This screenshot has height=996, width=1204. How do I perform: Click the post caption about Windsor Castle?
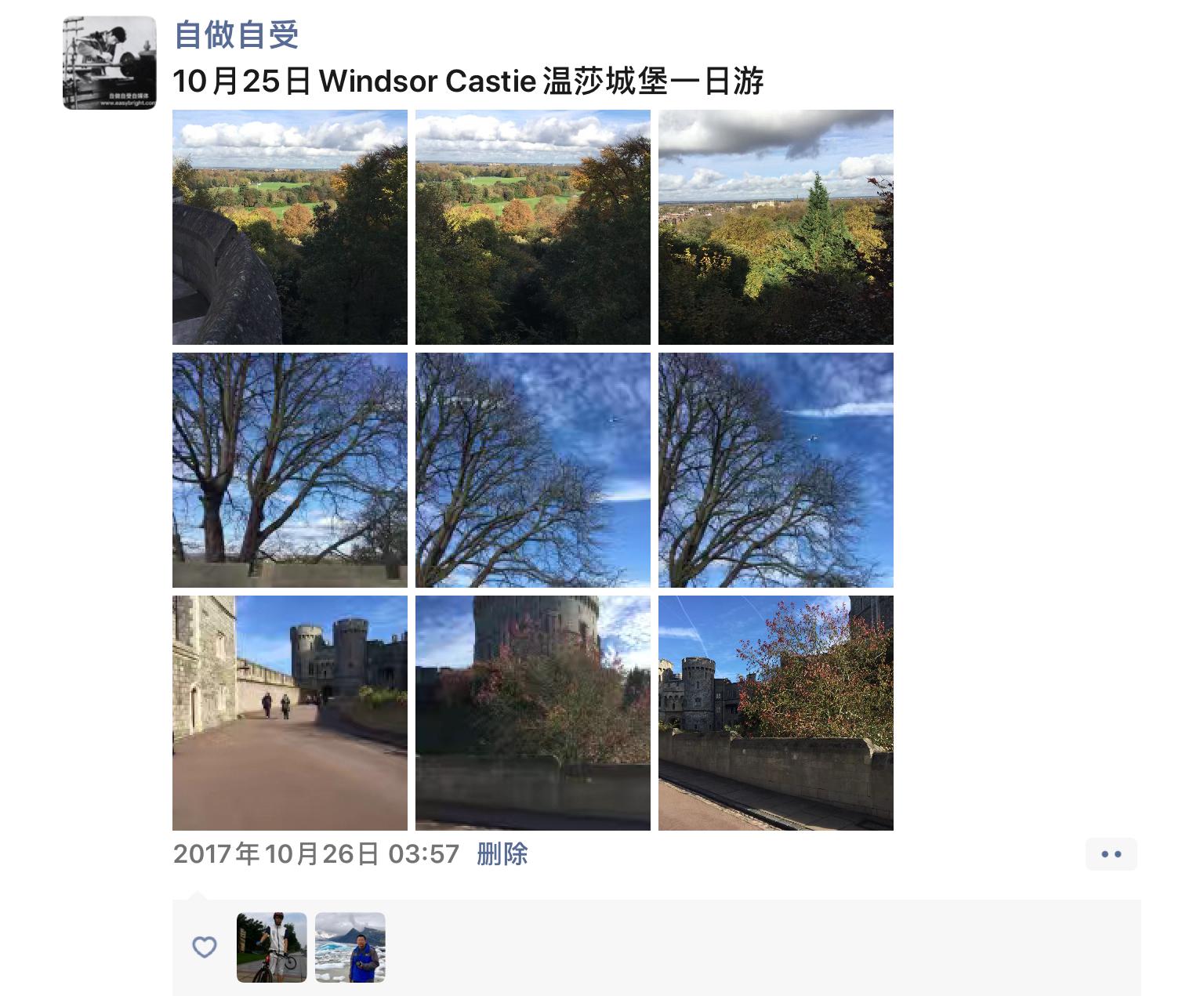[x=468, y=81]
